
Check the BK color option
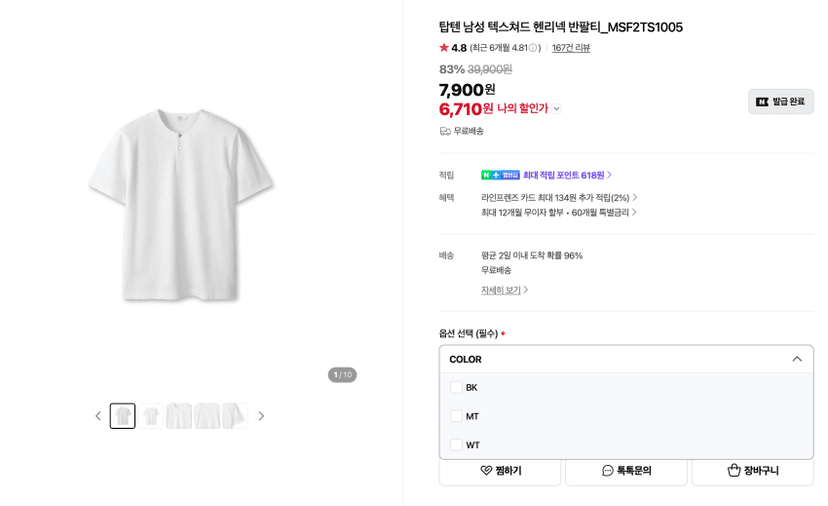(x=456, y=387)
